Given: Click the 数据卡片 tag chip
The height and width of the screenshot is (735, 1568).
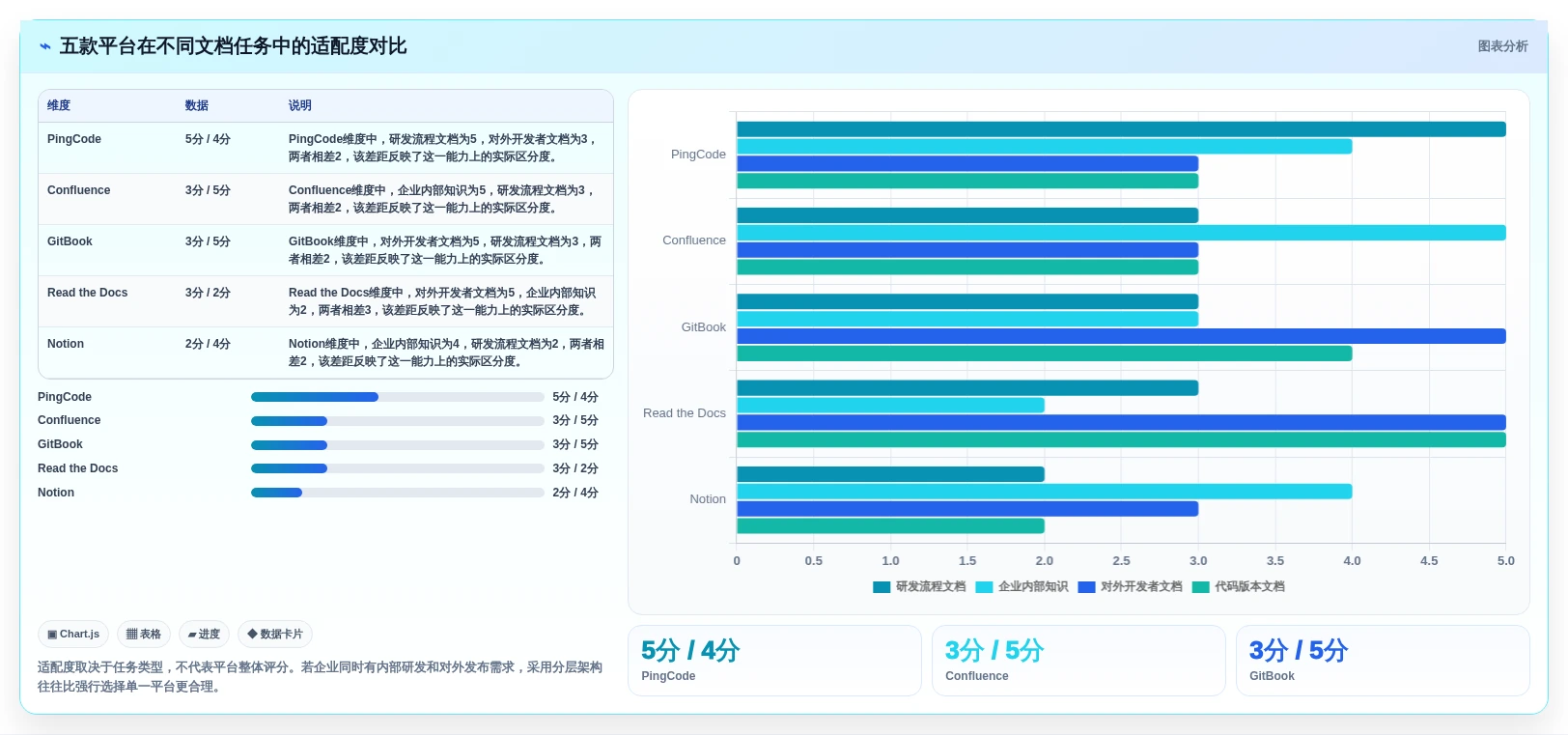Looking at the screenshot, I should pos(275,635).
